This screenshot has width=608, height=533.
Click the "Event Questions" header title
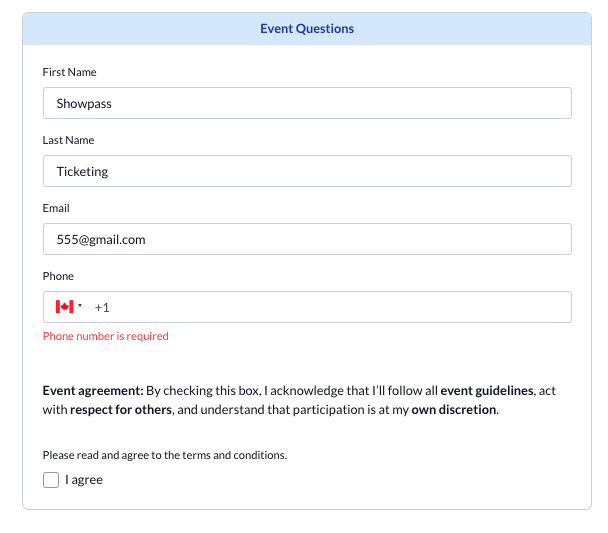307,29
